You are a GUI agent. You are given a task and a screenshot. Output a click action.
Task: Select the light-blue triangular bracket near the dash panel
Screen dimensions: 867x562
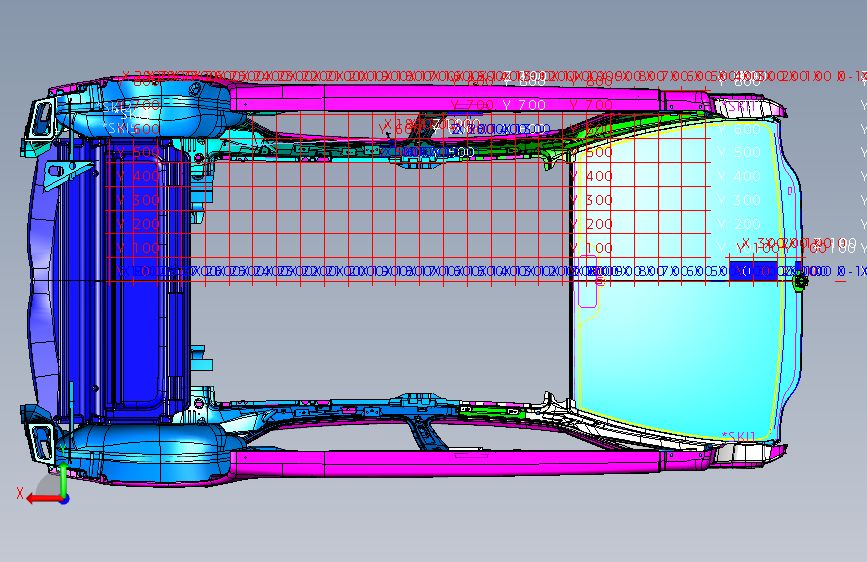pyautogui.click(x=65, y=173)
